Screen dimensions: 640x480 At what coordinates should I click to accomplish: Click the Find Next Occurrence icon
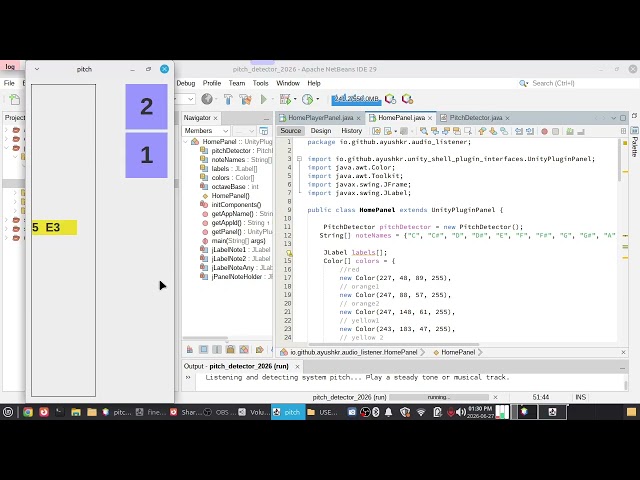tap(446, 131)
